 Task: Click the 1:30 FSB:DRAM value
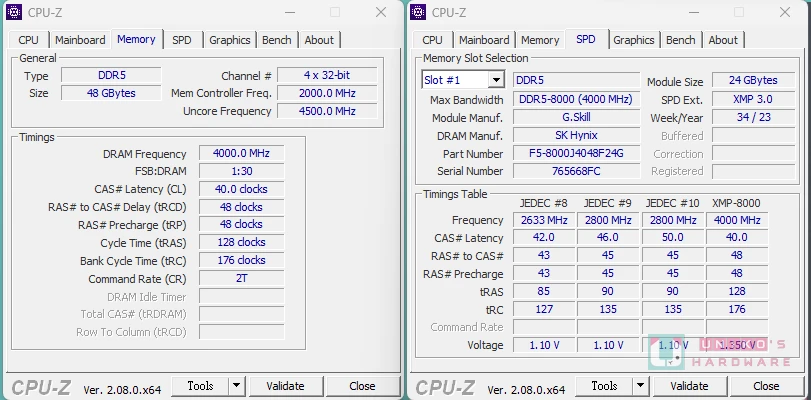[x=242, y=171]
